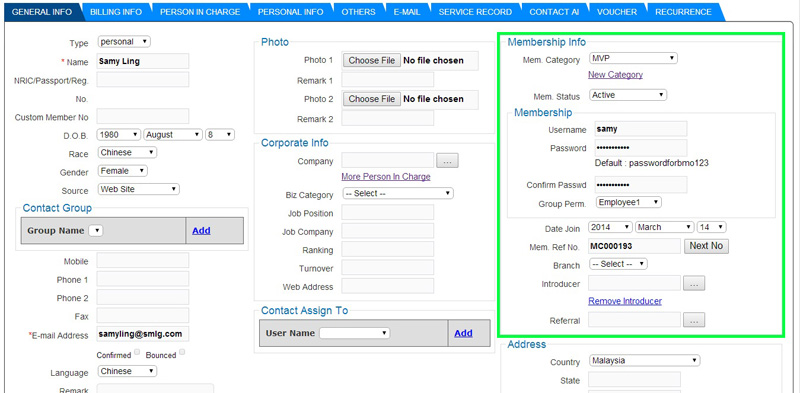Image resolution: width=800 pixels, height=393 pixels.
Task: Click the Add link in Contact Group
Action: [x=202, y=231]
